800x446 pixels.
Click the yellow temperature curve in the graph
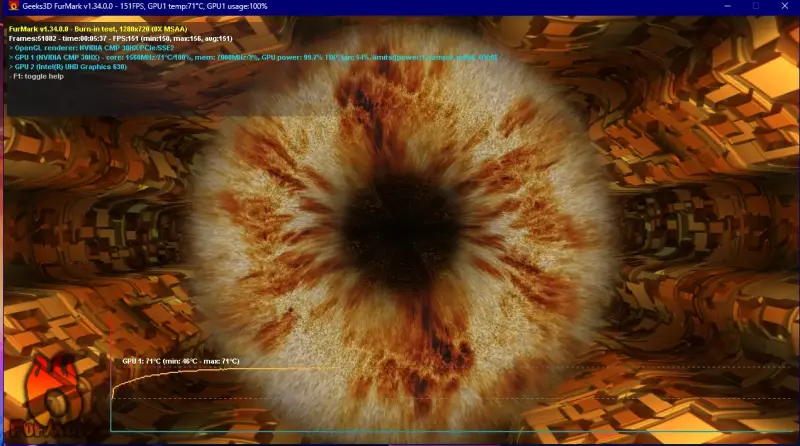point(300,368)
